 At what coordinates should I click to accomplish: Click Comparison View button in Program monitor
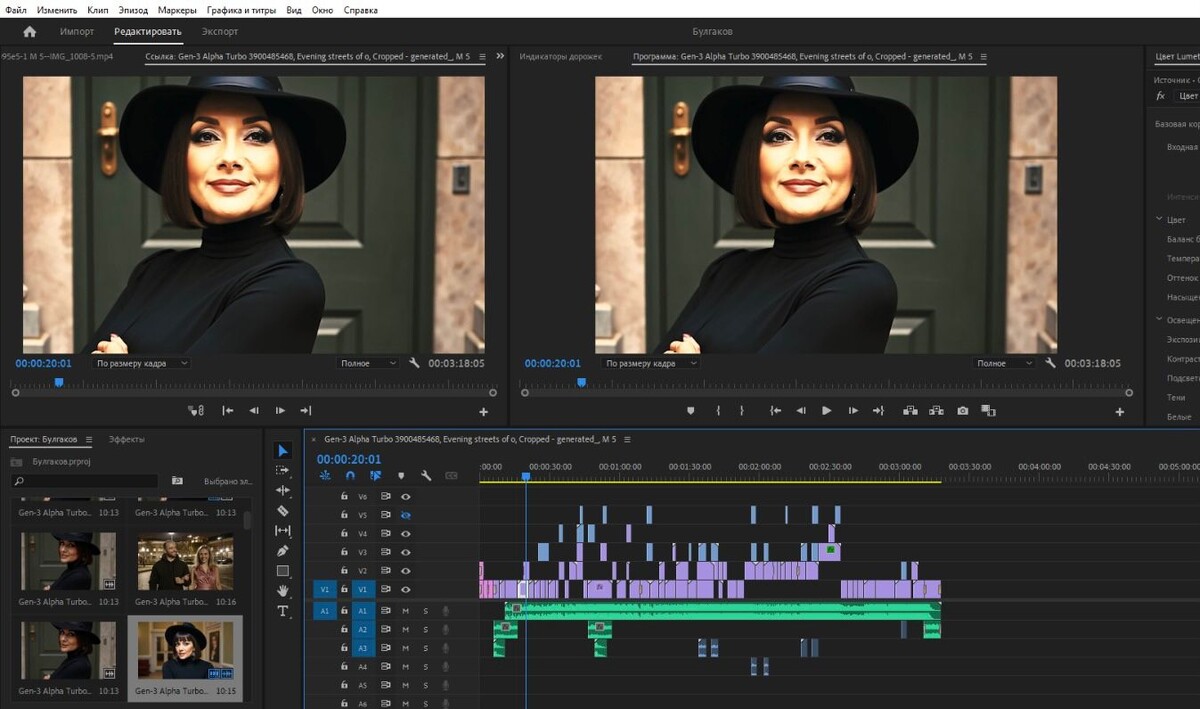(988, 411)
